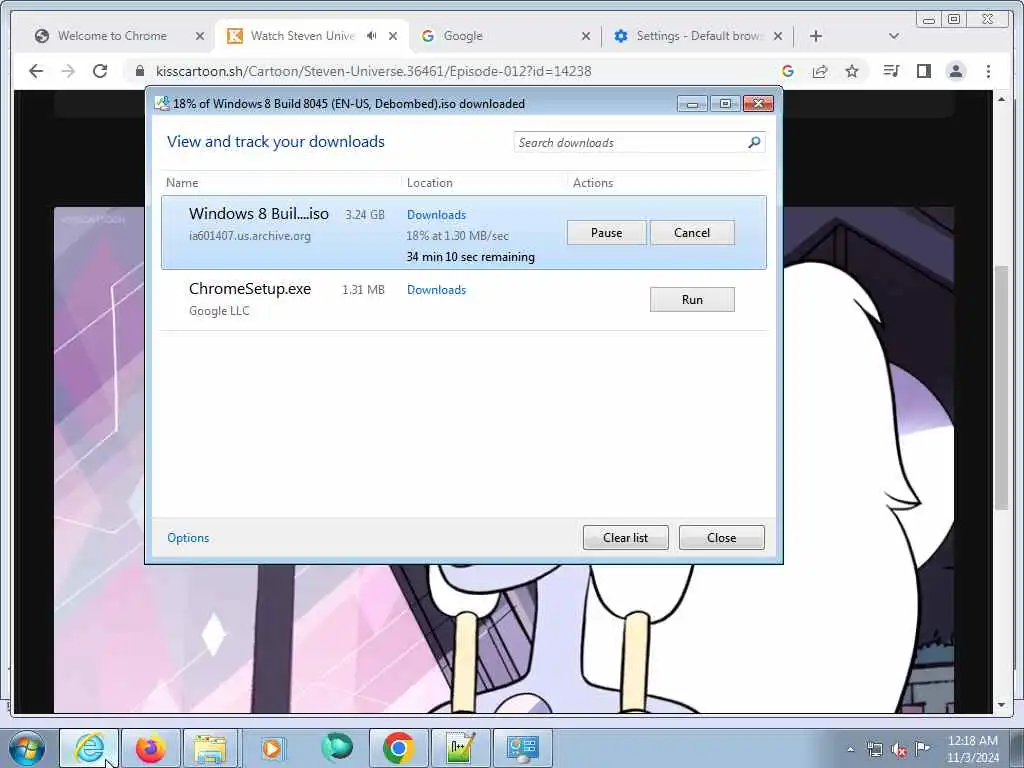Share this page via the share icon
The width and height of the screenshot is (1024, 768).
820,71
